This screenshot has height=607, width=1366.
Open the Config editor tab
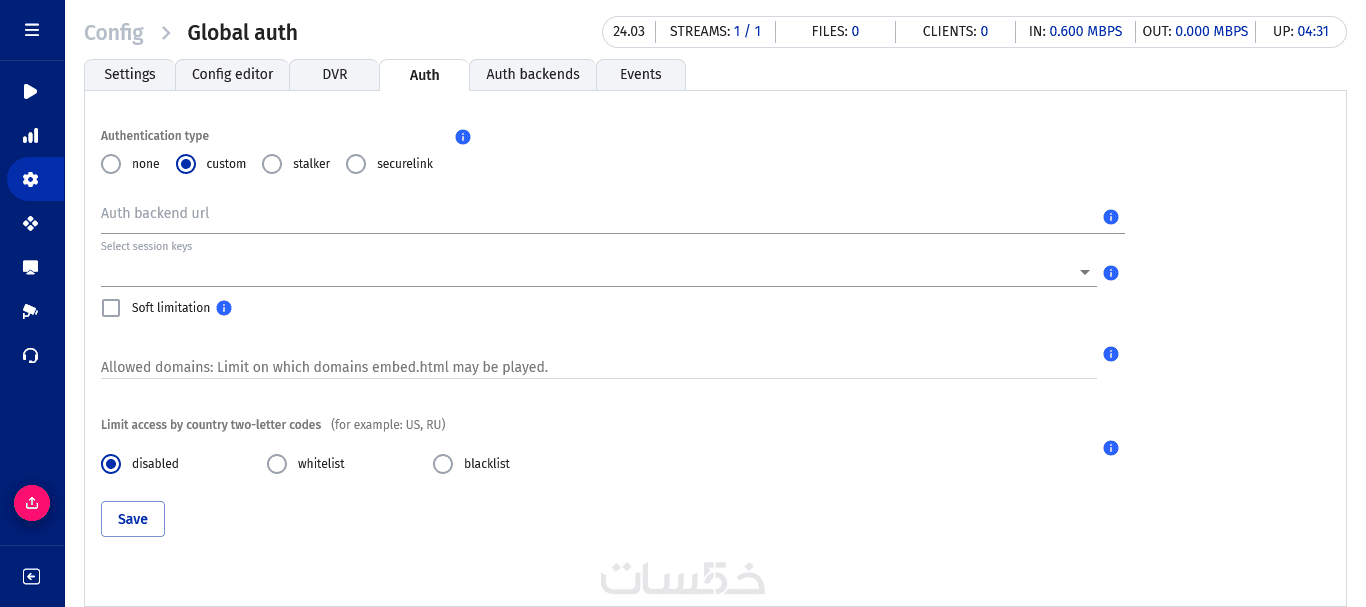[x=232, y=75]
